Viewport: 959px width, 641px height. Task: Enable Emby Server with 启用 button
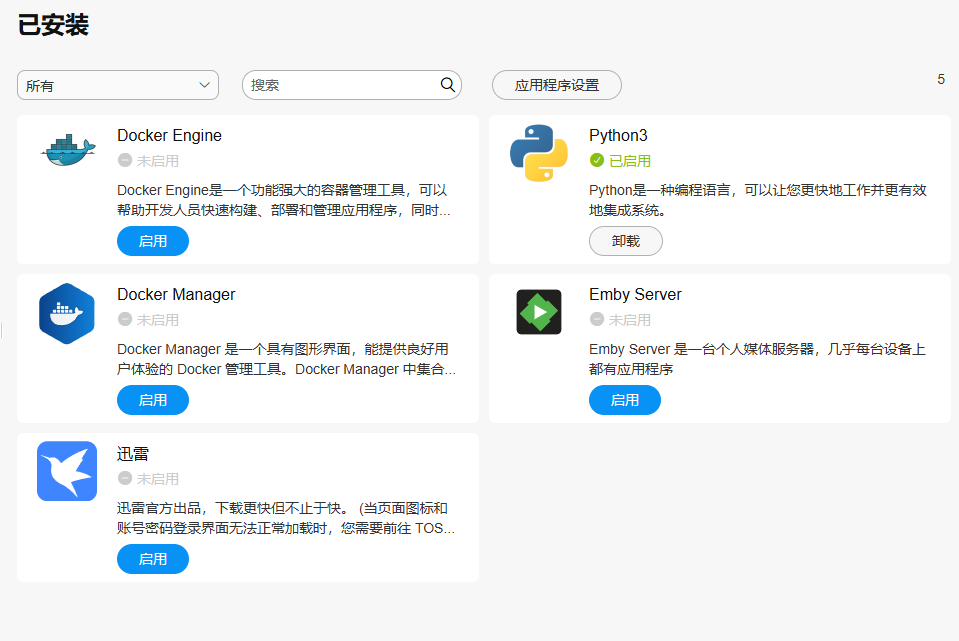(625, 400)
